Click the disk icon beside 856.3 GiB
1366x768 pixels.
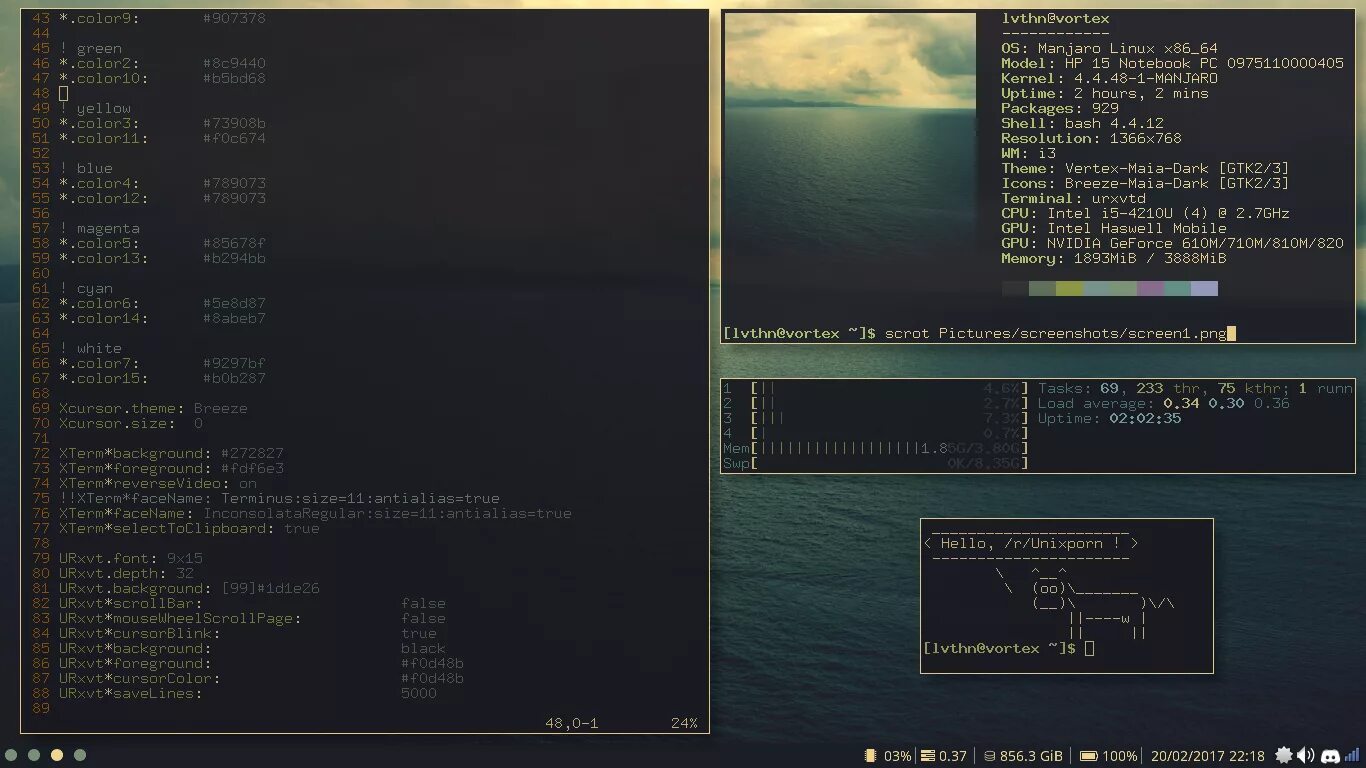pyautogui.click(x=989, y=756)
